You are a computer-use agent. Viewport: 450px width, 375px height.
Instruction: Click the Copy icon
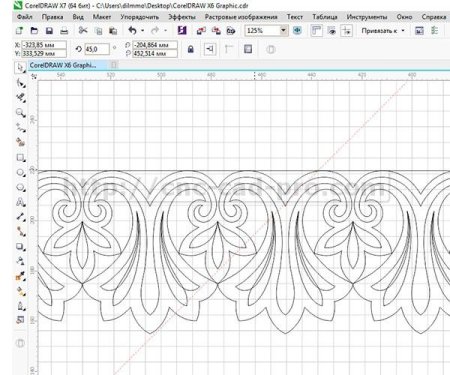(x=98, y=31)
